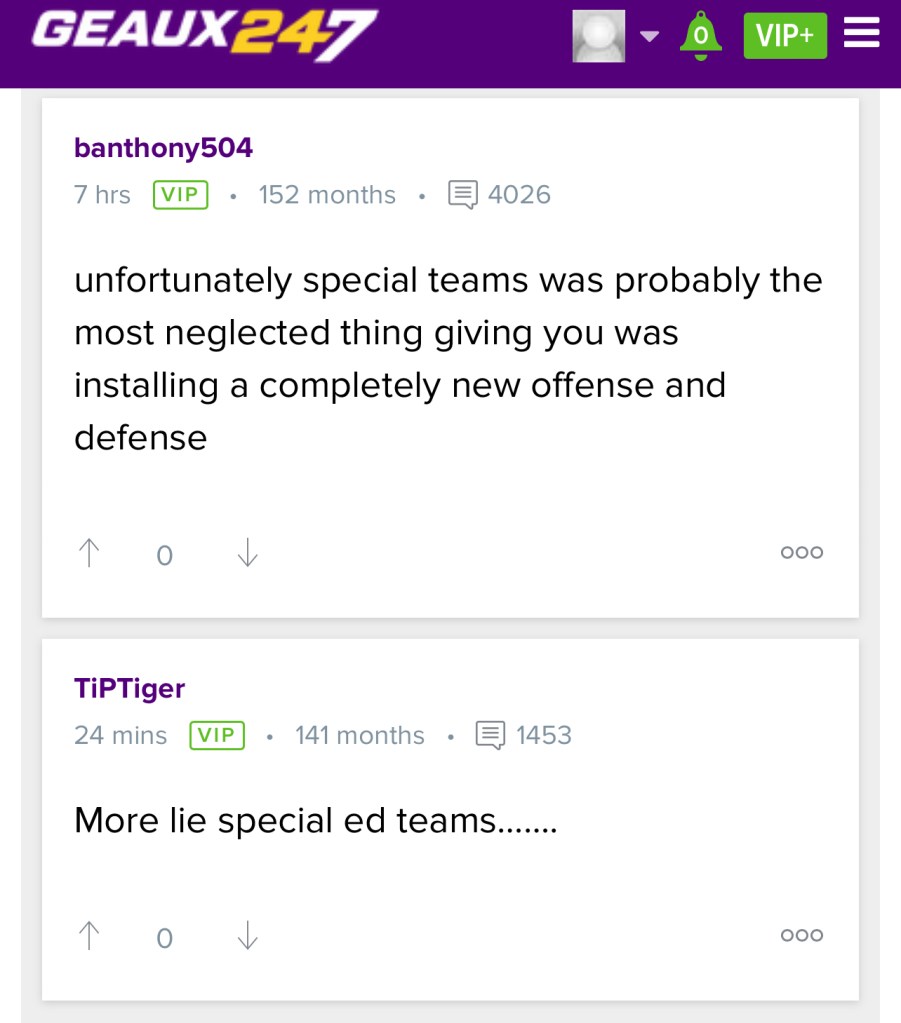
Task: Downvote banthony504's post
Action: 247,553
